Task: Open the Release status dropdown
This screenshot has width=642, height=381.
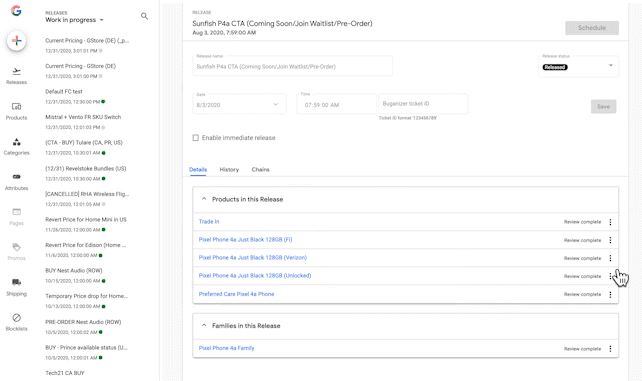Action: click(578, 67)
